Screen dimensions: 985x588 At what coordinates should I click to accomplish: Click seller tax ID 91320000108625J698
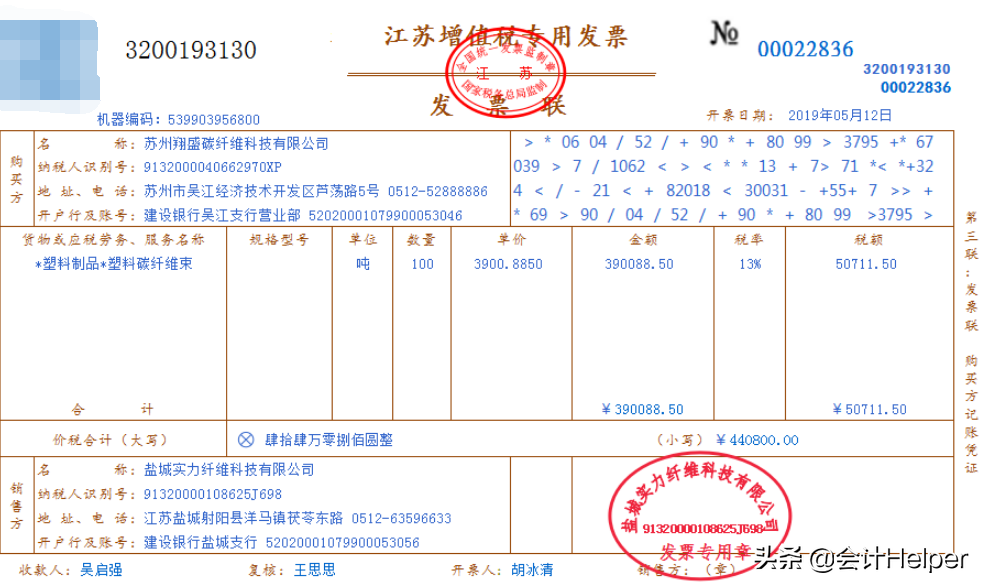point(212,494)
